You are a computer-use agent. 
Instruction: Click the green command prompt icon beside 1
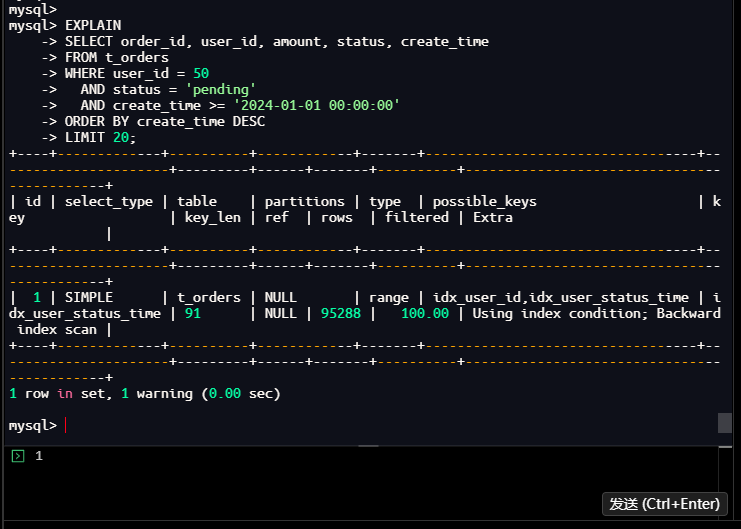tap(18, 456)
